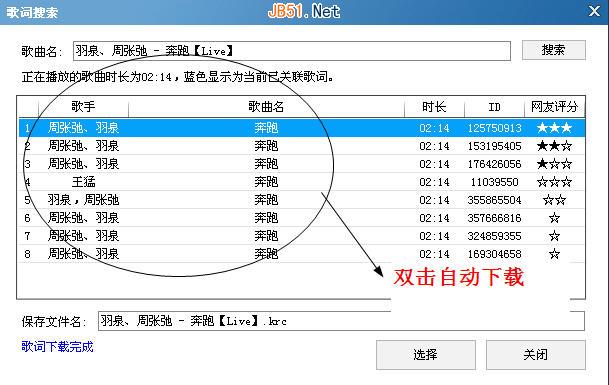Select row with singer 羽泉，周张弛
Image resolution: width=609 pixels, height=385 pixels.
click(302, 200)
